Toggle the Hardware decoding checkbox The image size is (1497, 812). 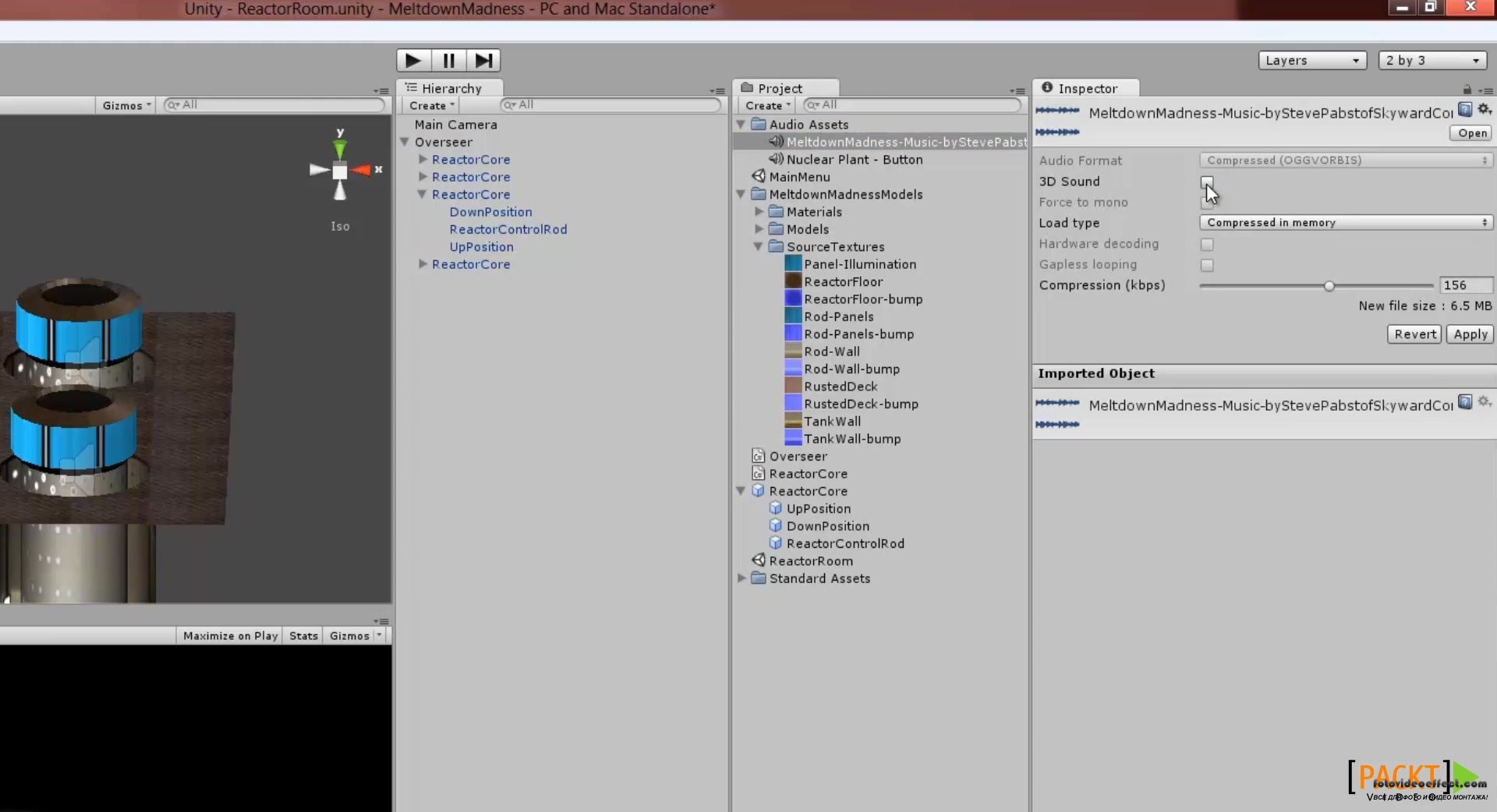tap(1207, 245)
